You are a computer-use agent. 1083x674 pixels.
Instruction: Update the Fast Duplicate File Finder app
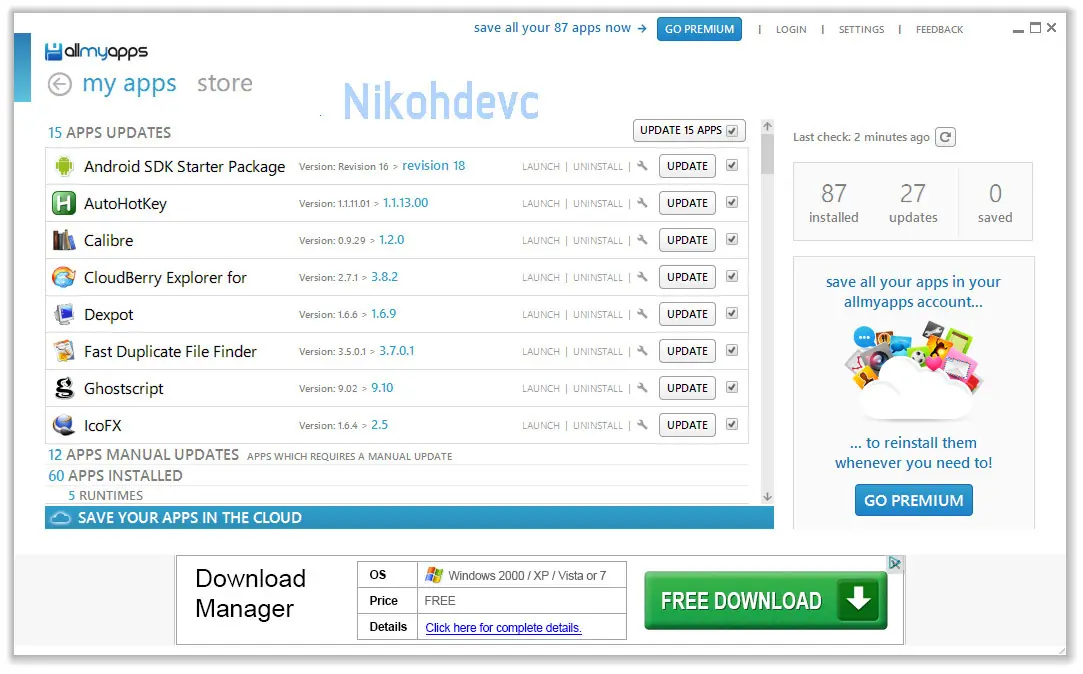pyautogui.click(x=687, y=351)
